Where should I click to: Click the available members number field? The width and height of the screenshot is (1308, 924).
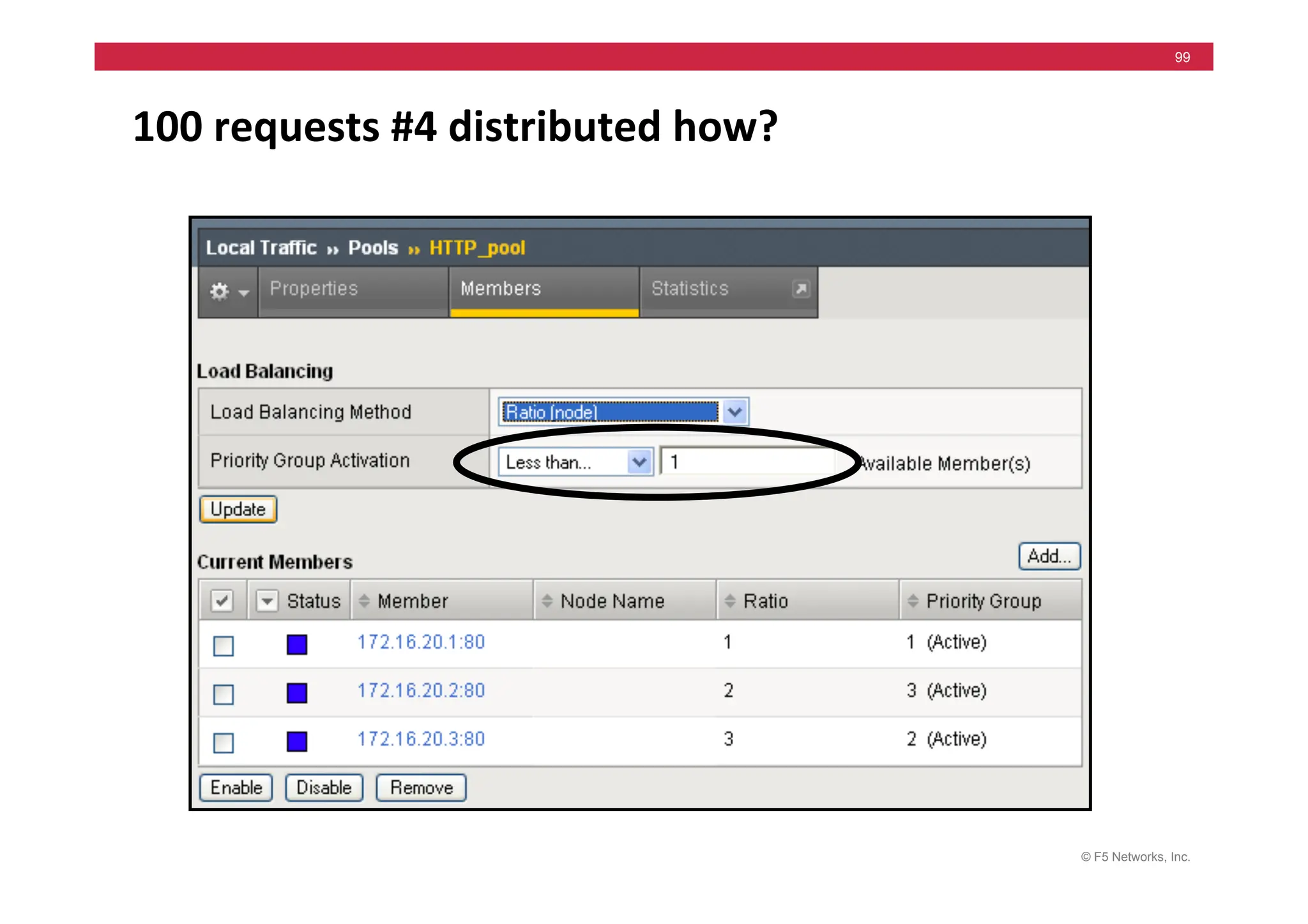[747, 462]
